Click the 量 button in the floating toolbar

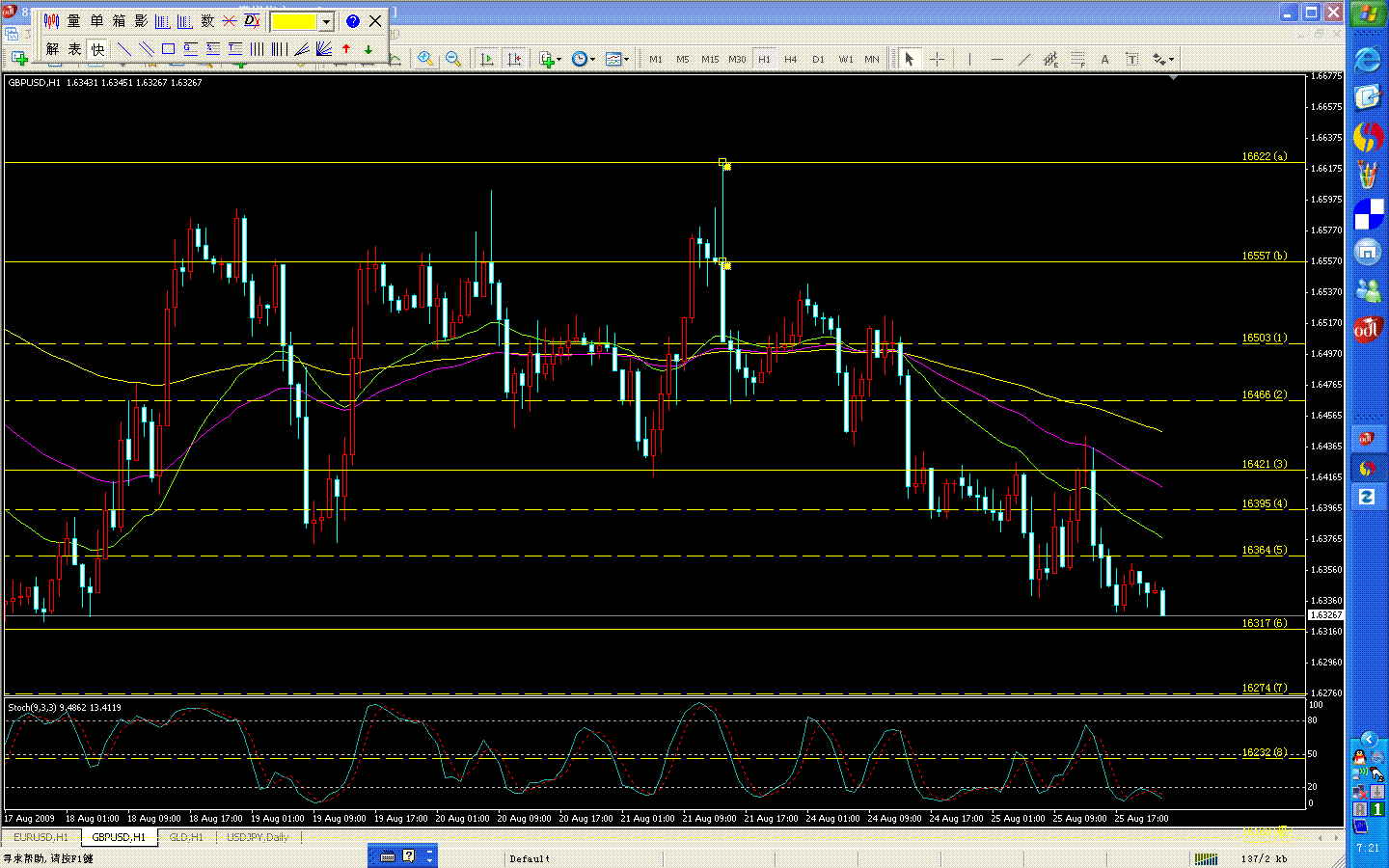click(74, 21)
